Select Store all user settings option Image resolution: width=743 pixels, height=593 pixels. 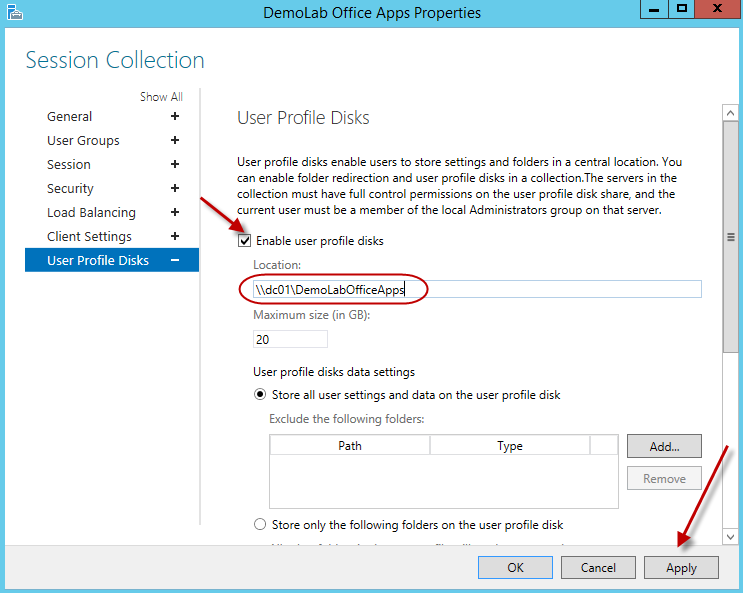[261, 395]
